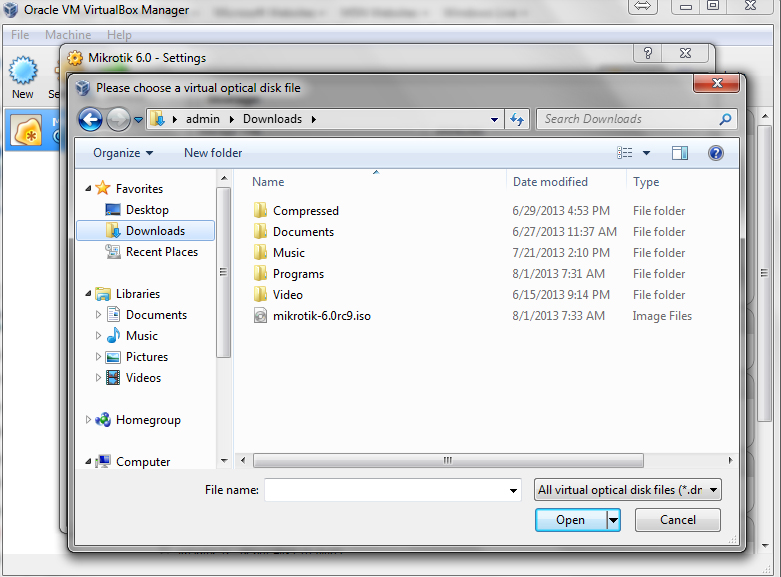Select the Video folder icon
Screen dimensions: 781x577
coord(260,294)
